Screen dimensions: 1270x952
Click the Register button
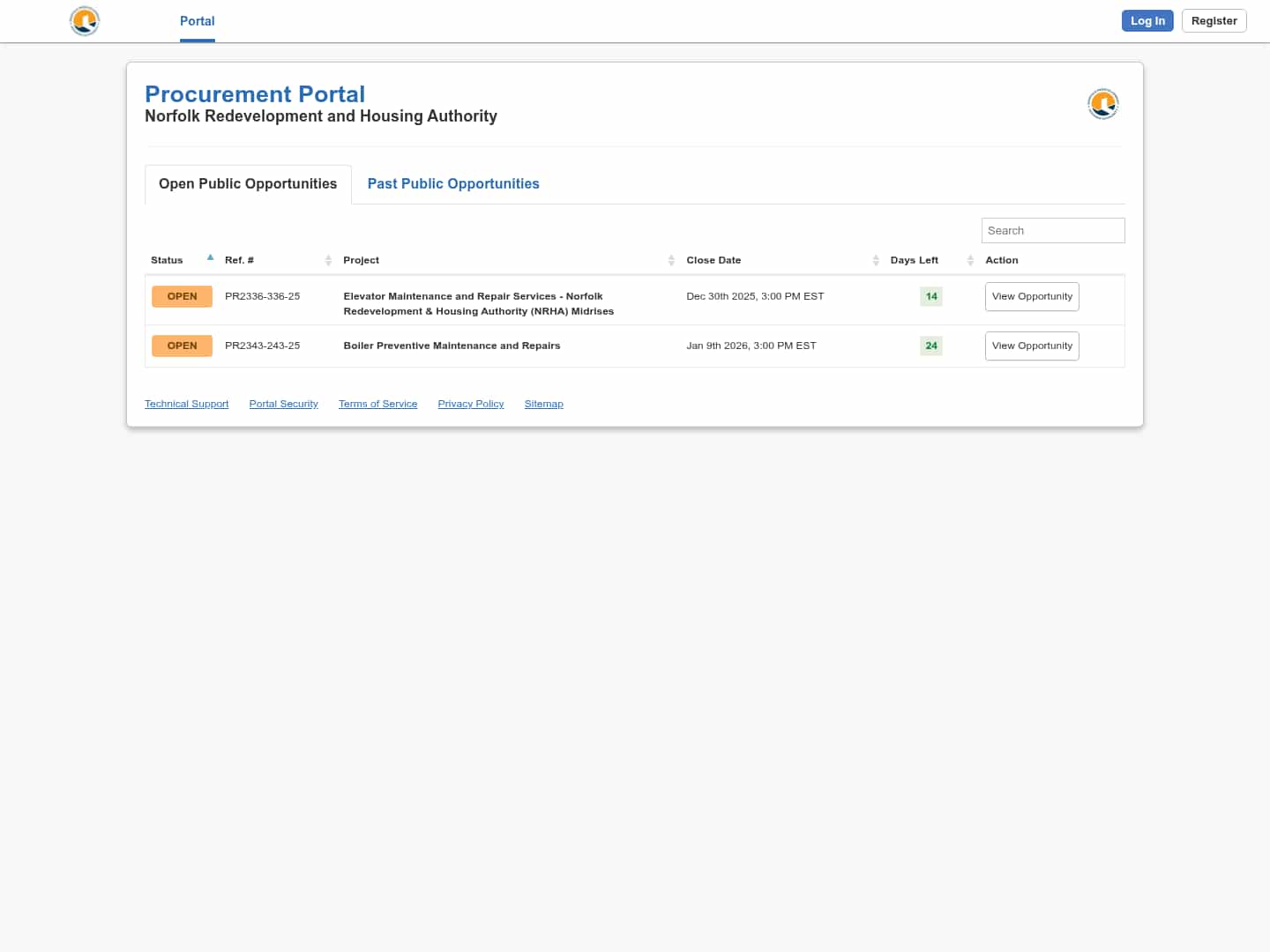(1214, 21)
